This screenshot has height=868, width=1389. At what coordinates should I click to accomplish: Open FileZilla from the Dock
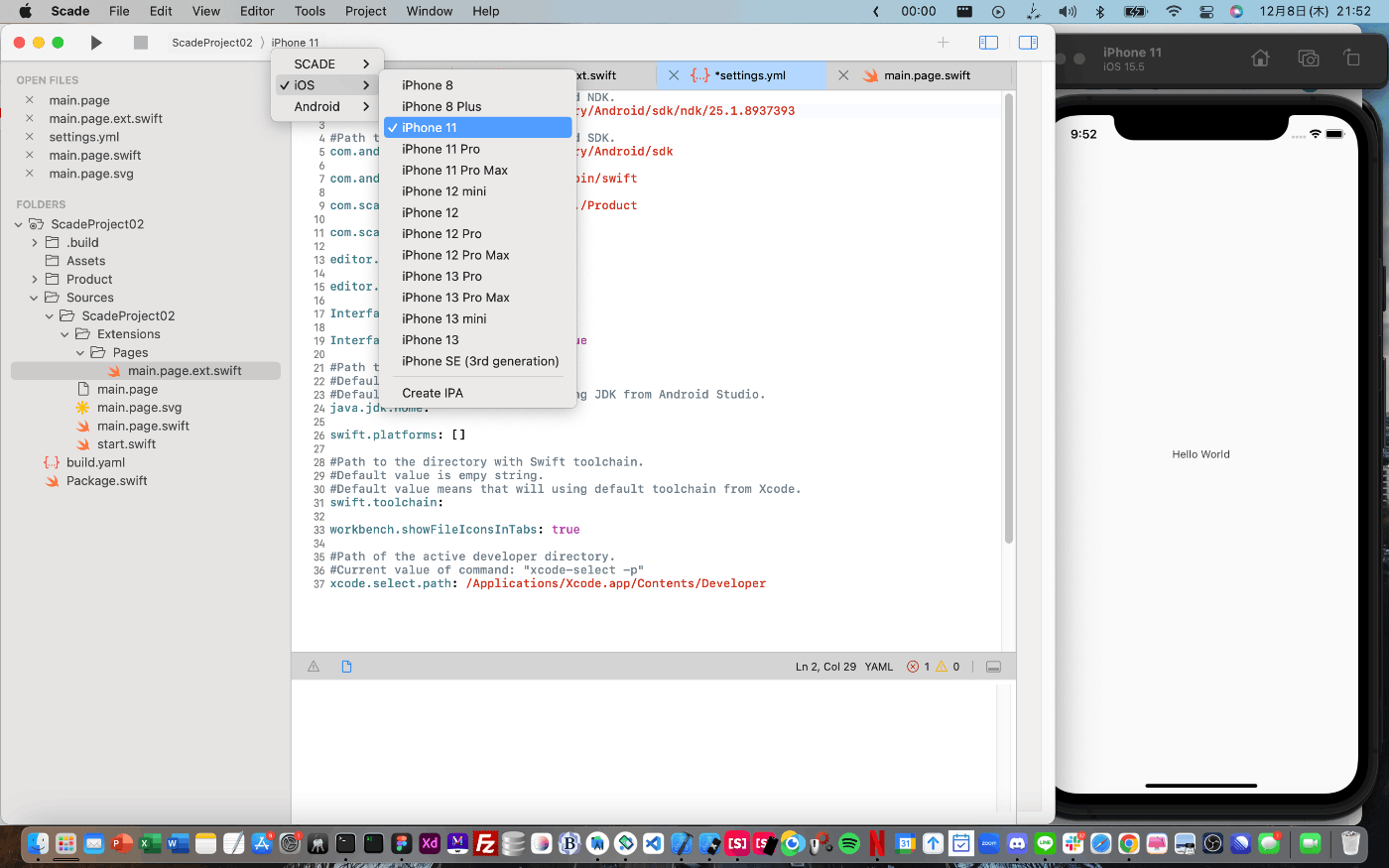(x=485, y=843)
